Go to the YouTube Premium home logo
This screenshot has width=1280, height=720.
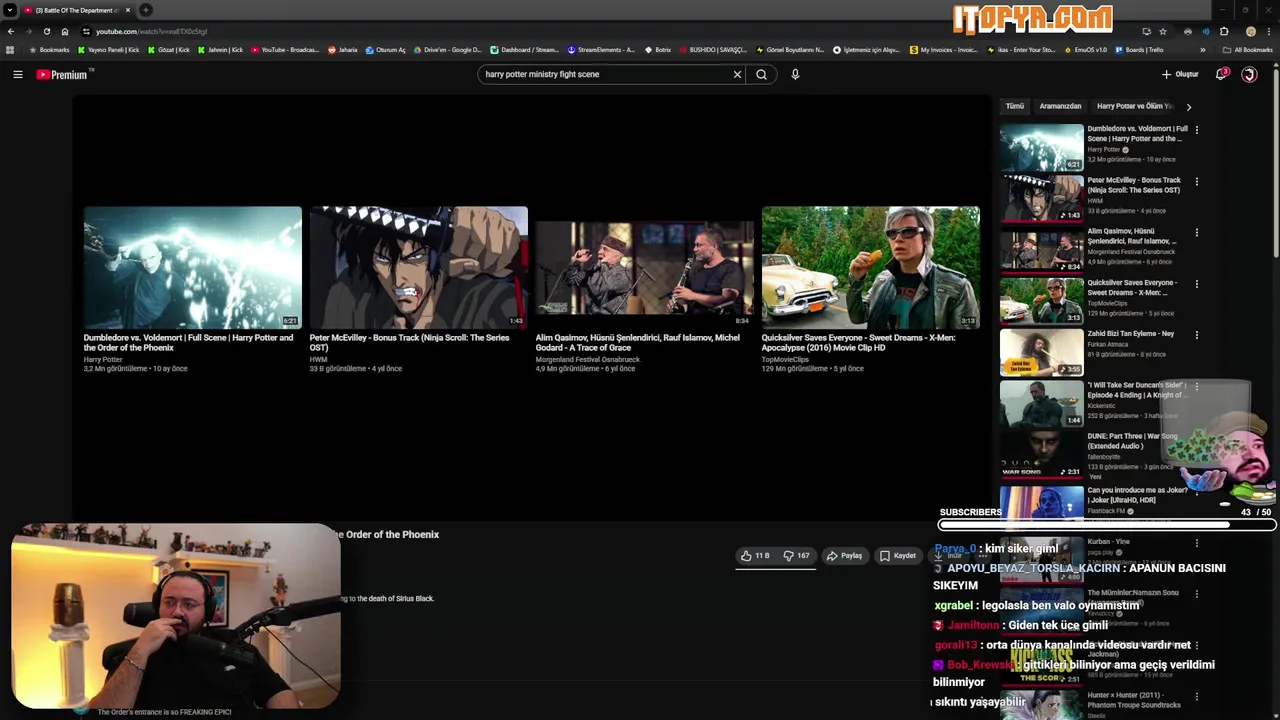pyautogui.click(x=62, y=74)
